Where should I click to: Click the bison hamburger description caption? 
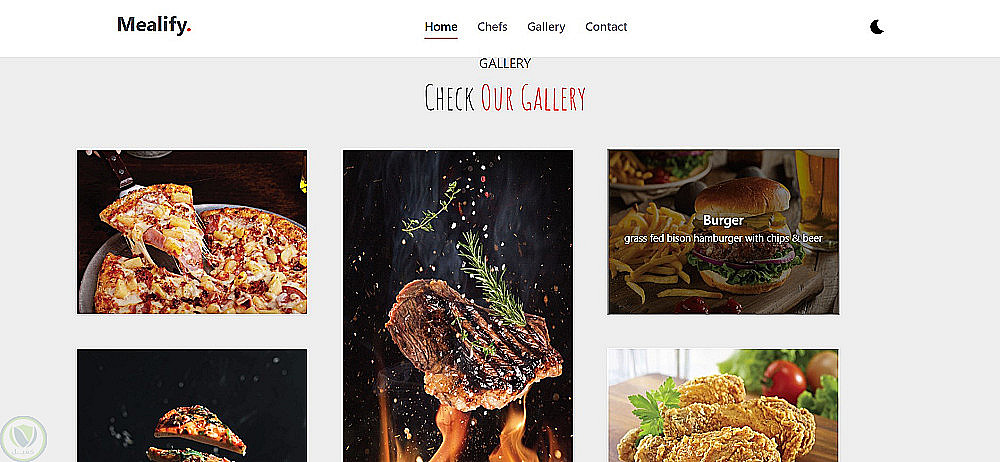pos(723,238)
